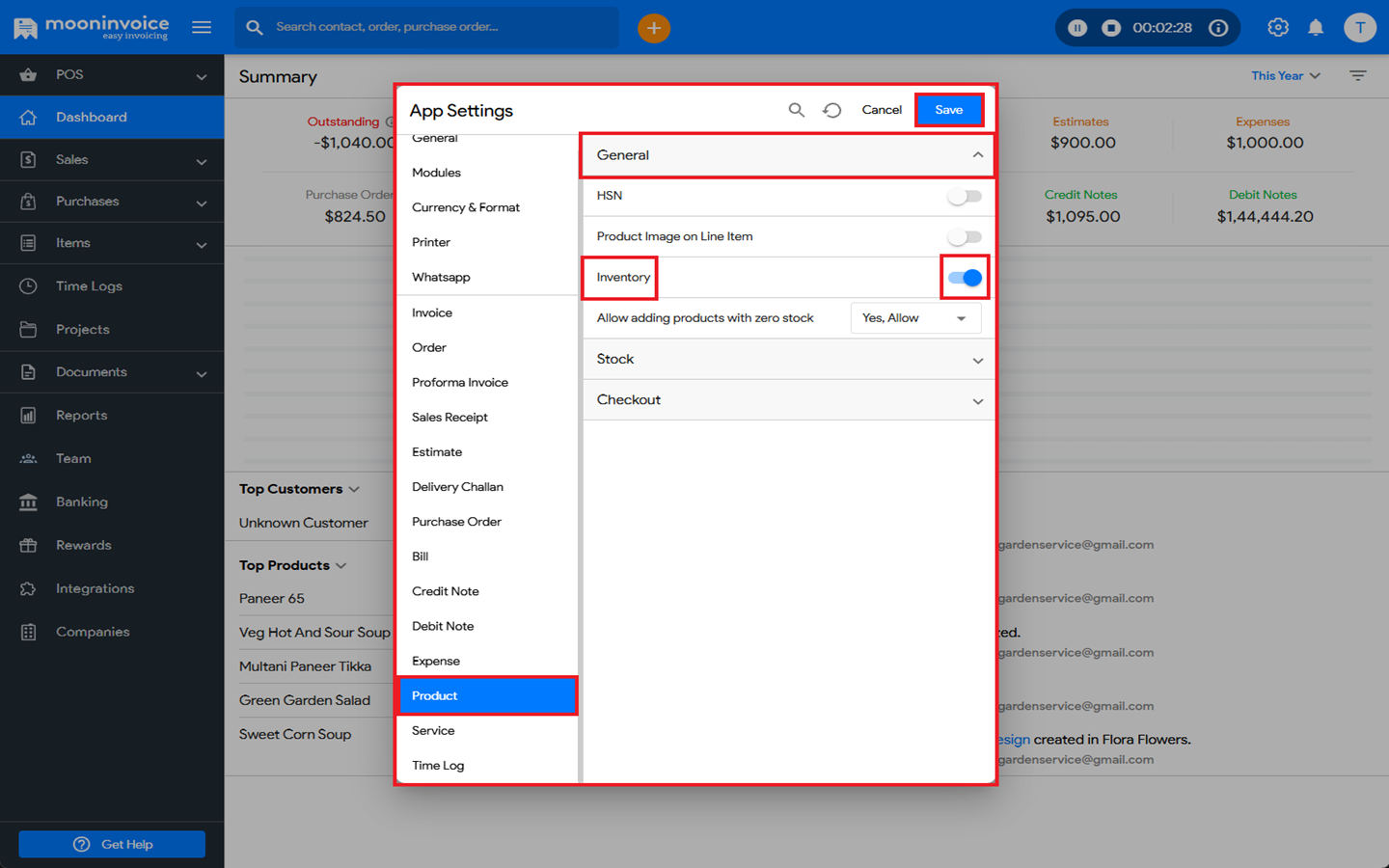1389x868 pixels.
Task: Click the orange plus quick-add icon
Action: click(x=653, y=28)
